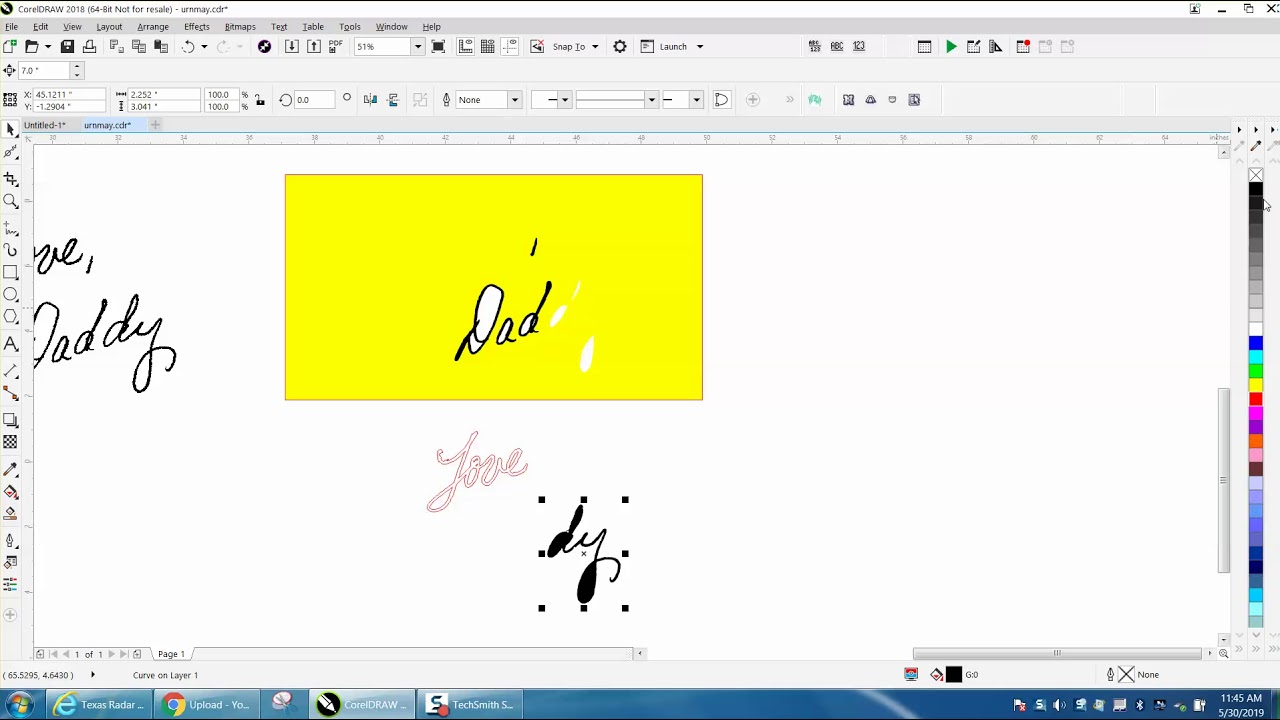This screenshot has height=720, width=1280.
Task: Select the Crop tool
Action: pos(10,178)
